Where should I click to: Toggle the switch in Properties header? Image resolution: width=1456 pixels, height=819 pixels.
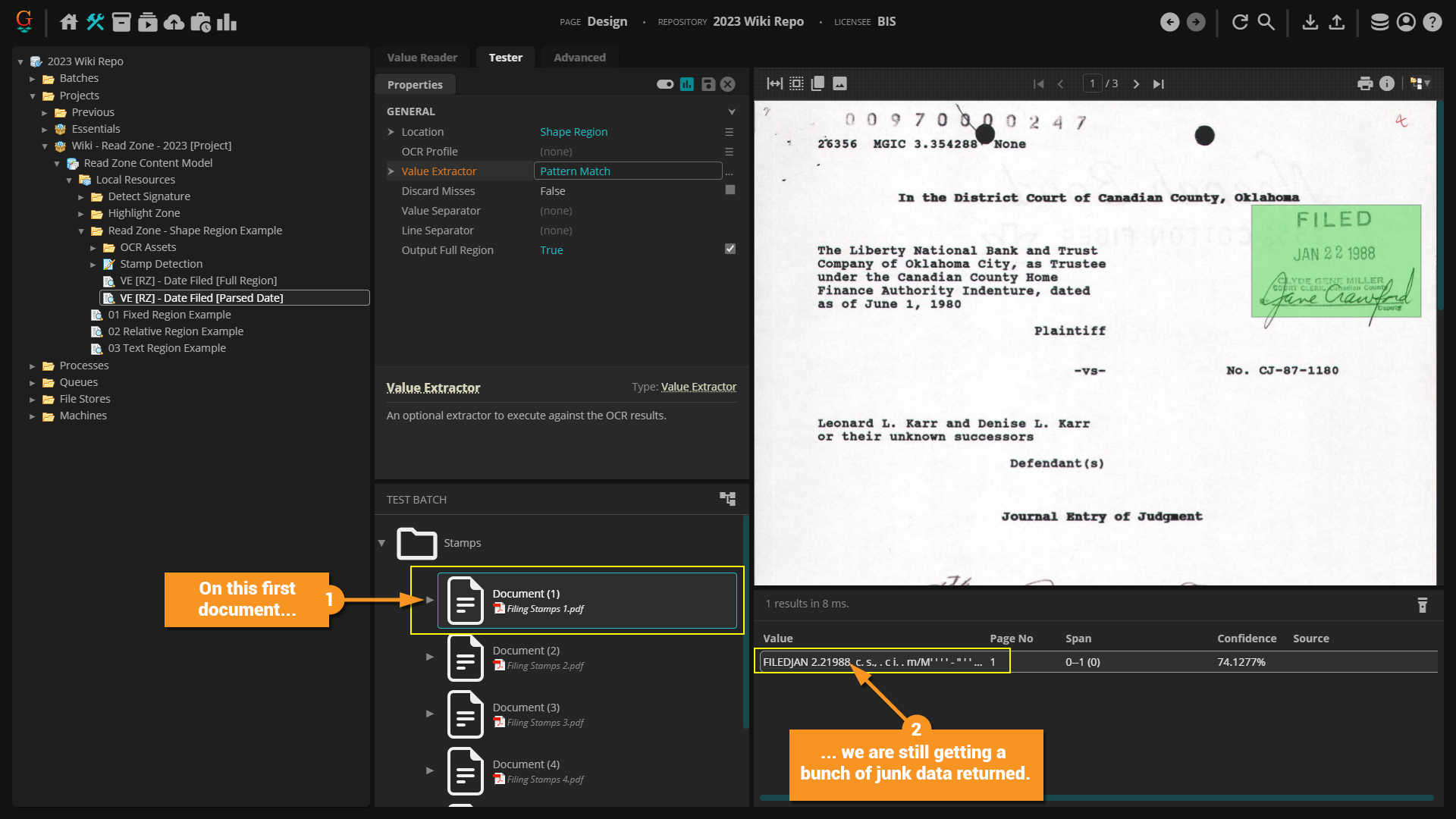pos(665,84)
